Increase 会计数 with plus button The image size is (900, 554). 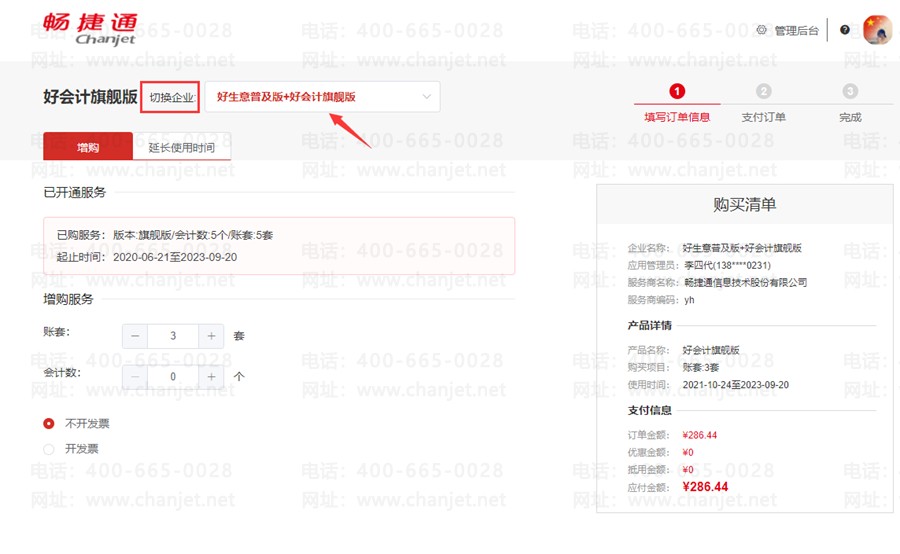[211, 377]
